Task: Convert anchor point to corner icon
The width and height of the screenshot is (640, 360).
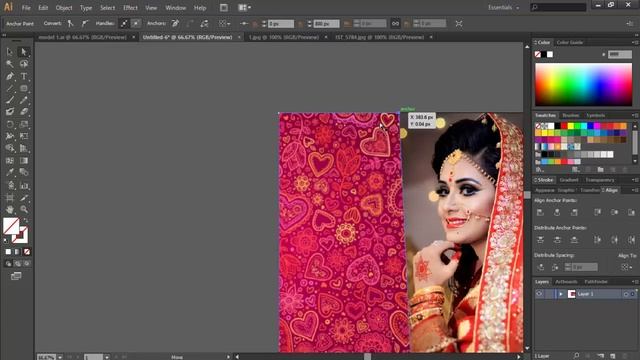Action: pyautogui.click(x=71, y=24)
